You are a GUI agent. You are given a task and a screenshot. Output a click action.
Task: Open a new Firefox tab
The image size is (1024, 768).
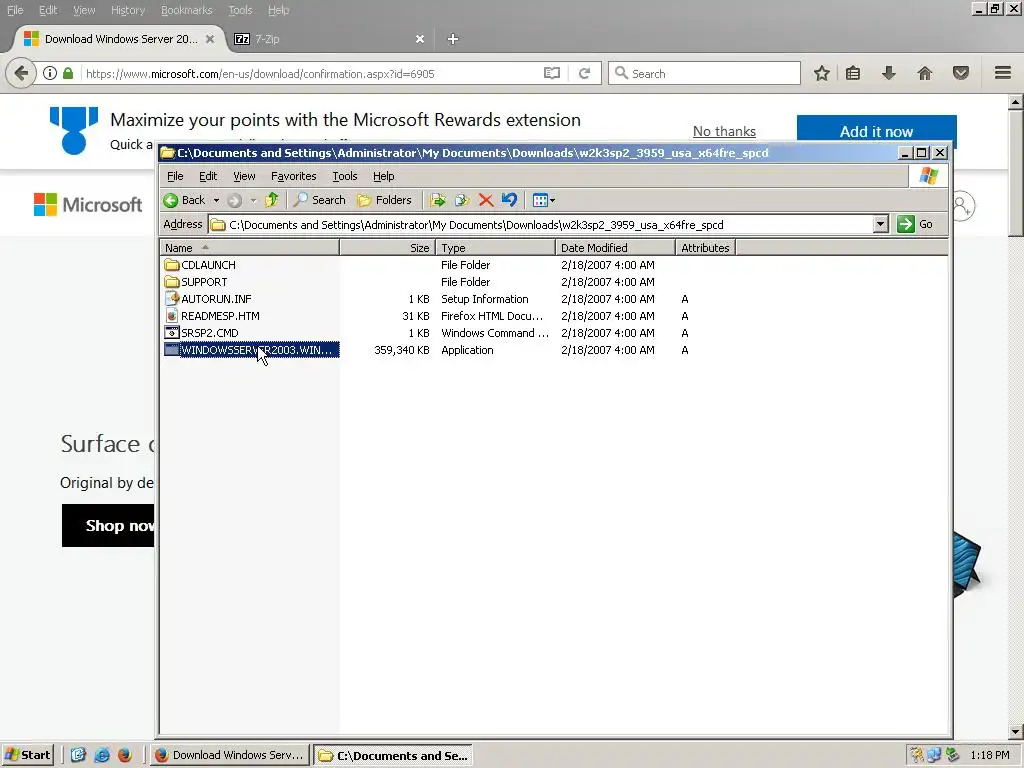click(453, 39)
